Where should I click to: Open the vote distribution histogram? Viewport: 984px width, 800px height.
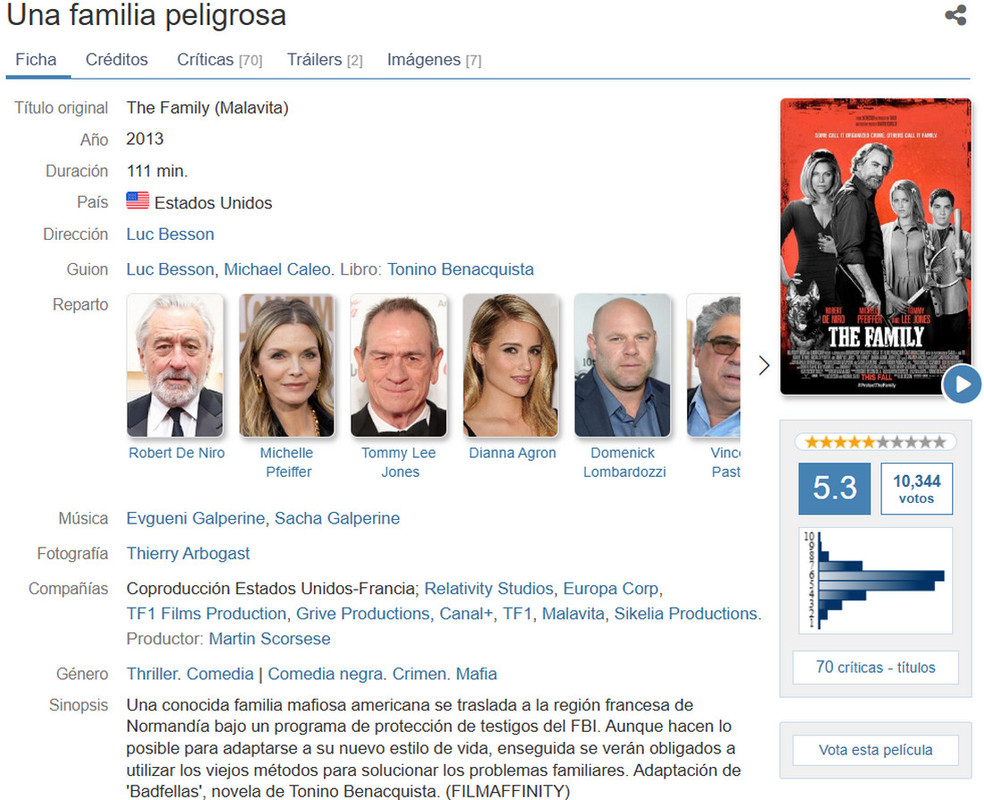pos(875,580)
